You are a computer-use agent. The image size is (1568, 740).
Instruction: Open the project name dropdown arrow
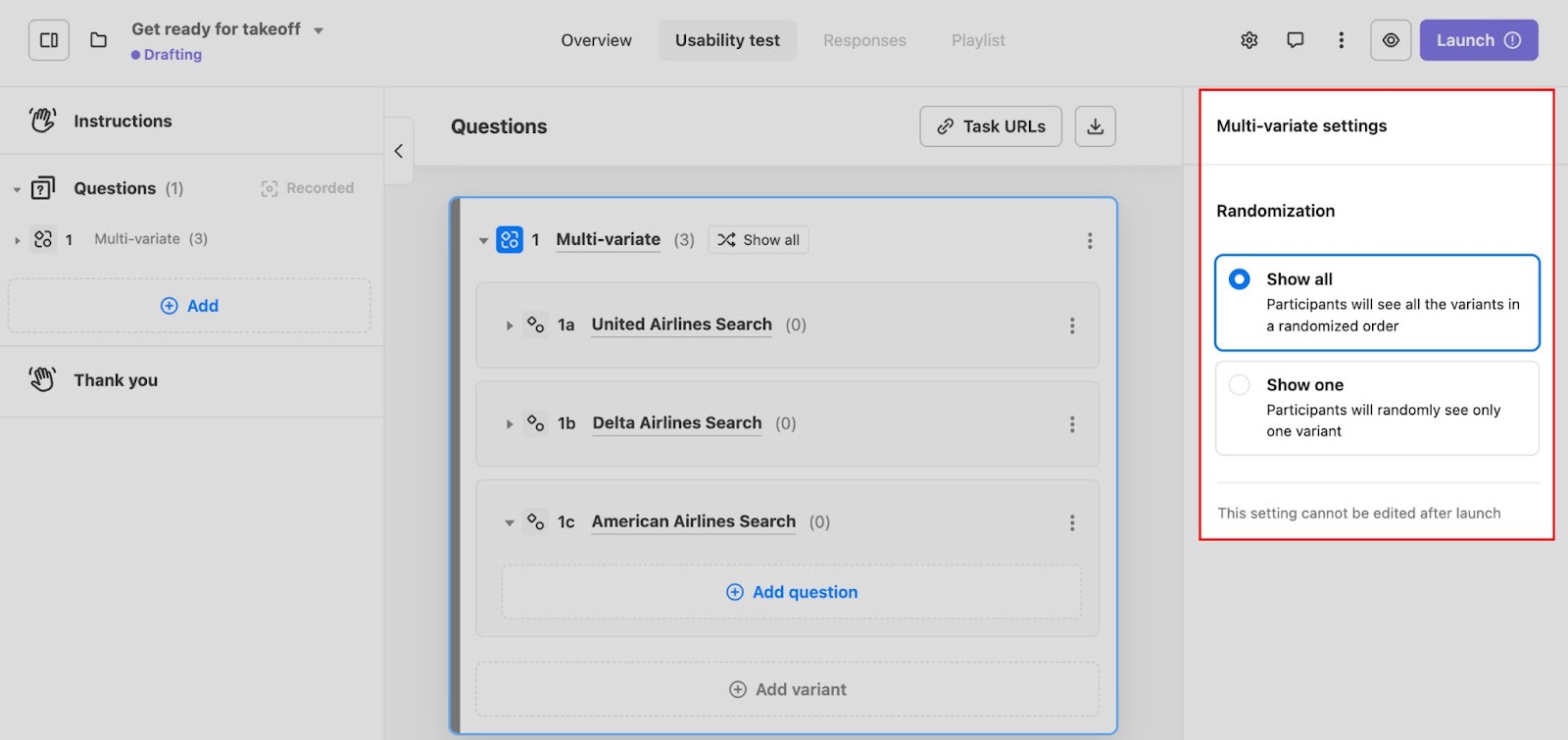(318, 30)
